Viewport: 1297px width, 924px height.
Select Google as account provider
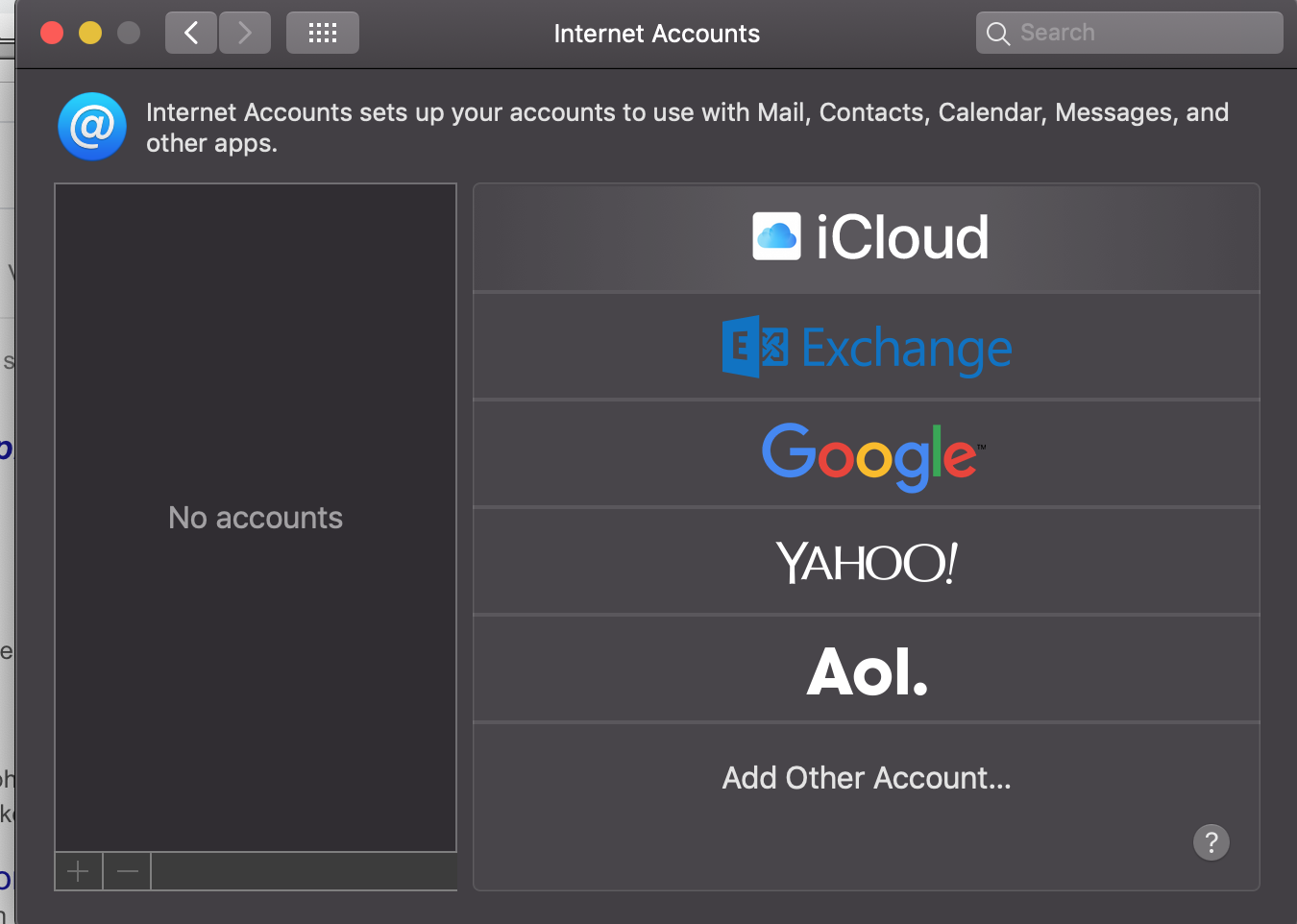[867, 455]
